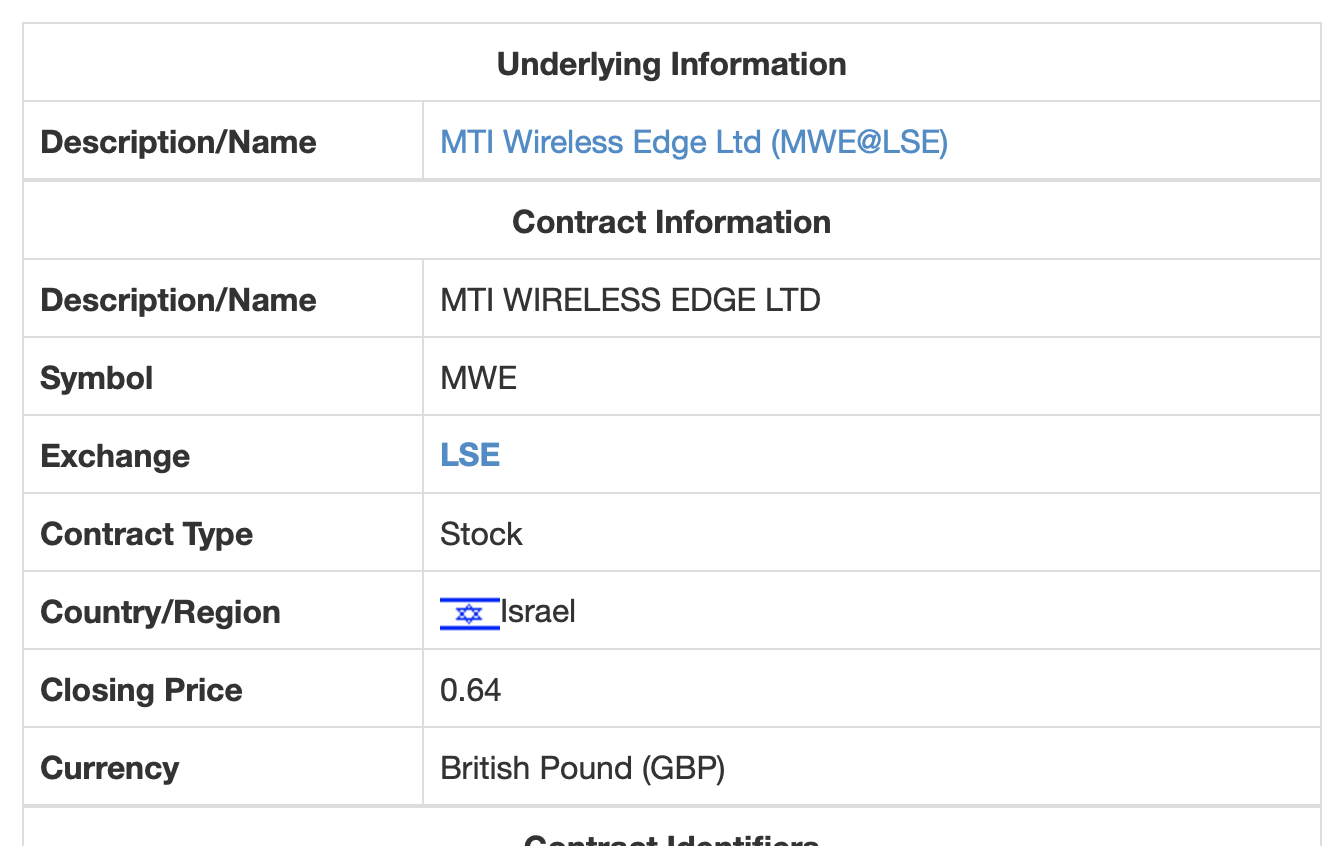Click the Underlying Information section header
1342x846 pixels.
coord(671,65)
